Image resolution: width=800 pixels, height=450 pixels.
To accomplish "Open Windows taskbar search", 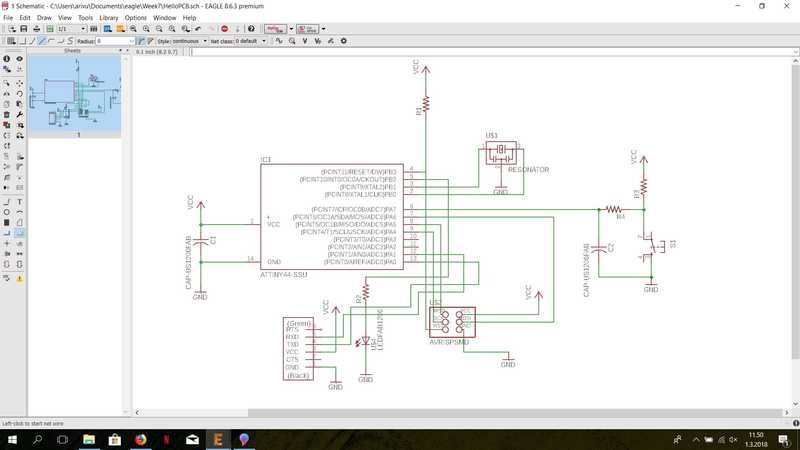I will 37,439.
